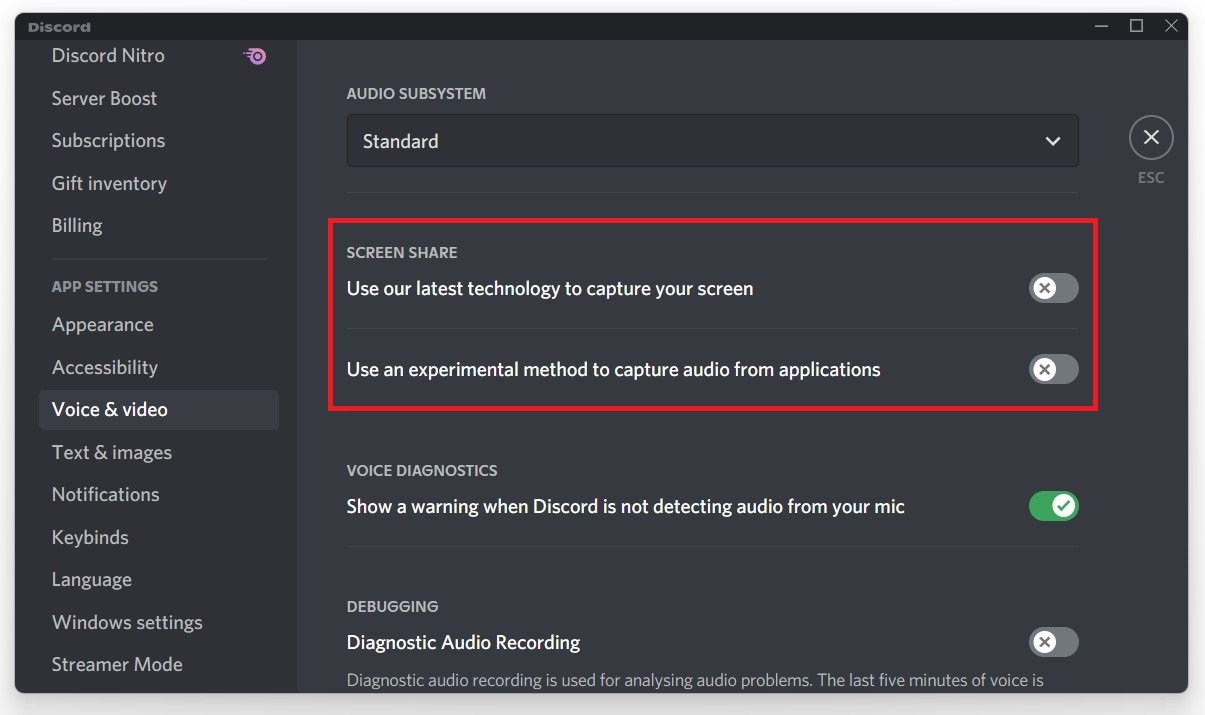
Task: Close the Discord window
Action: pos(1171,26)
